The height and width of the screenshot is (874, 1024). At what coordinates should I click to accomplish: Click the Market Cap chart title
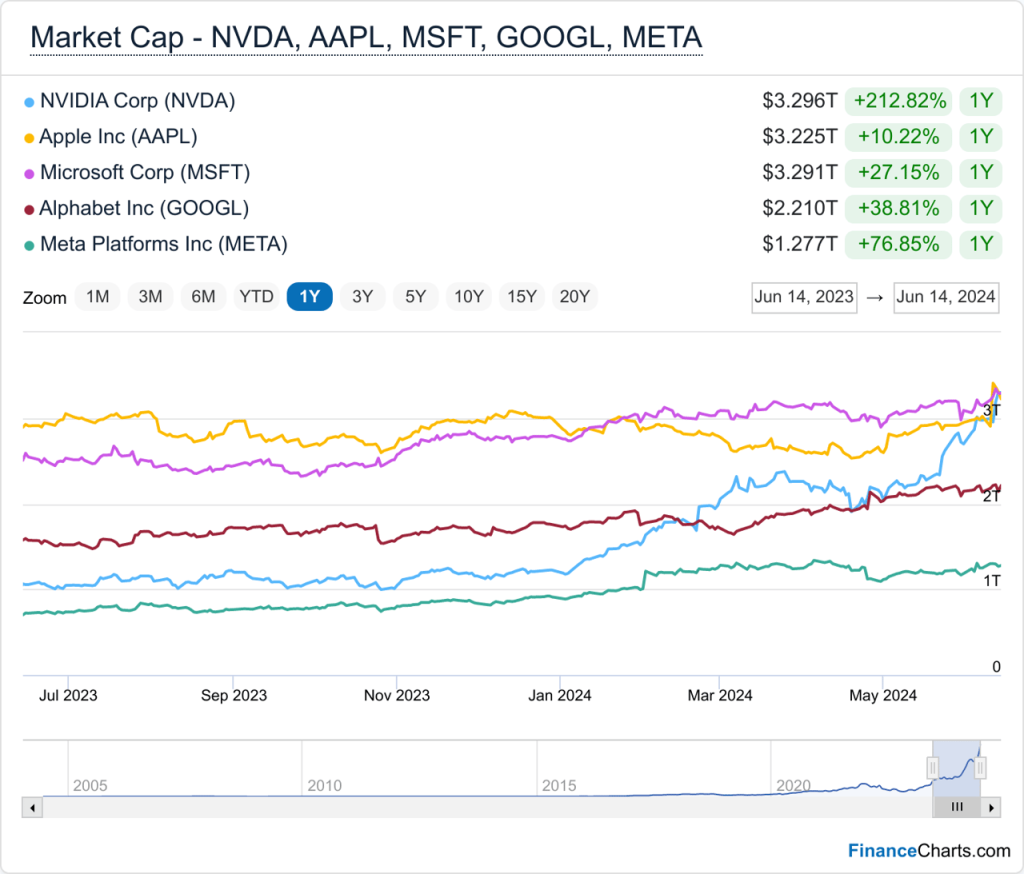coord(366,38)
